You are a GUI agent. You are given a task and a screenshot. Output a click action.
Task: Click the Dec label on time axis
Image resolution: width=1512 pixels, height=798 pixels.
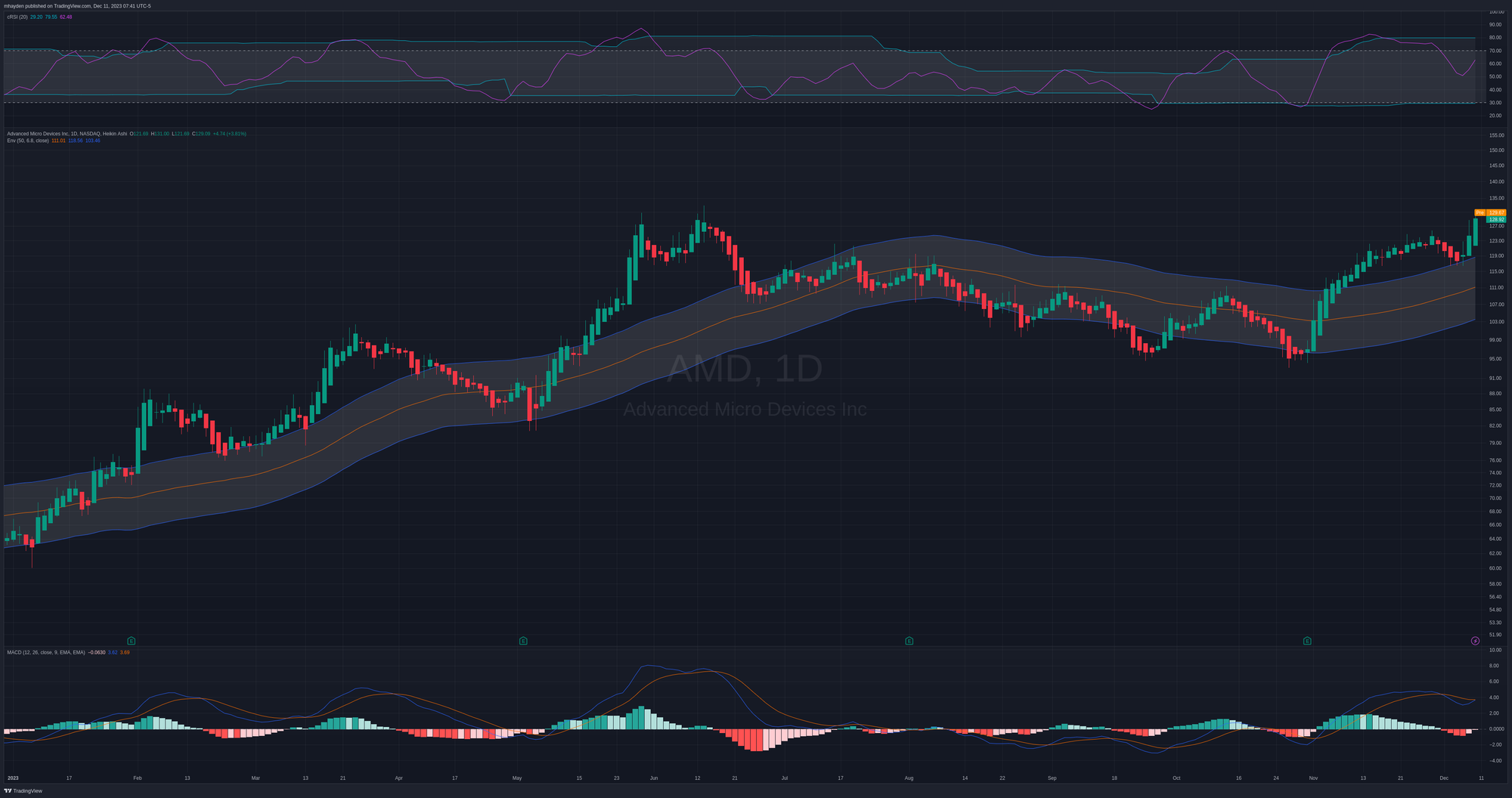1444,778
